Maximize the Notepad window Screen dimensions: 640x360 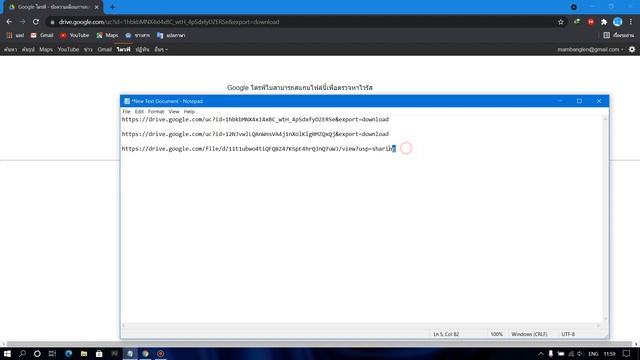click(579, 101)
